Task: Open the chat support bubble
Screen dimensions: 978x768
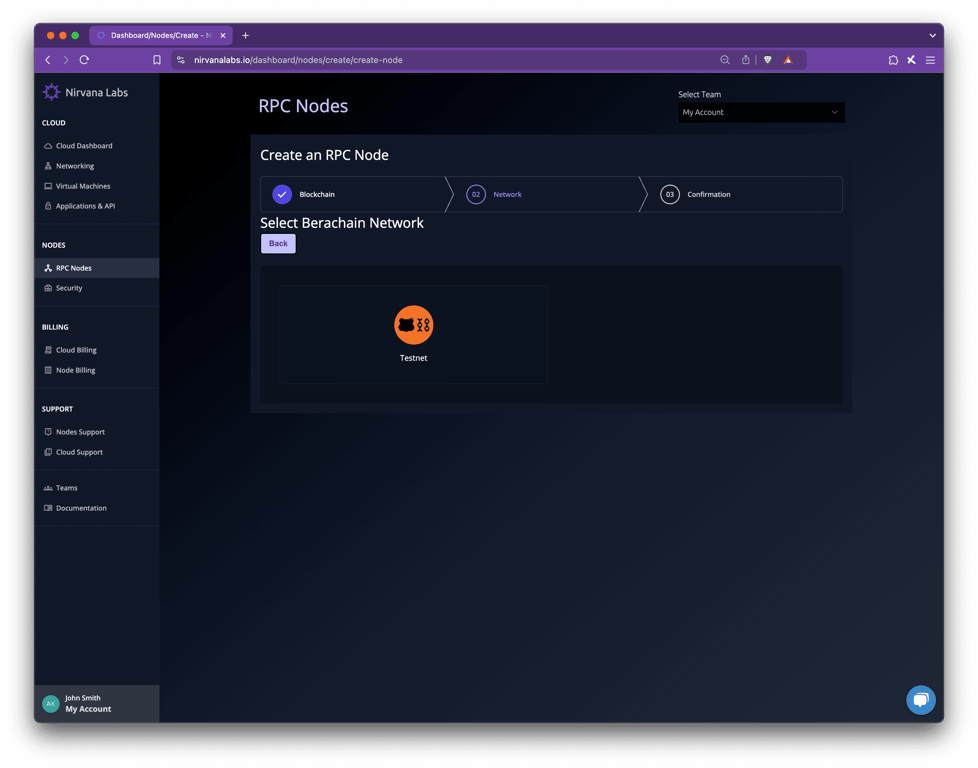Action: [x=921, y=700]
